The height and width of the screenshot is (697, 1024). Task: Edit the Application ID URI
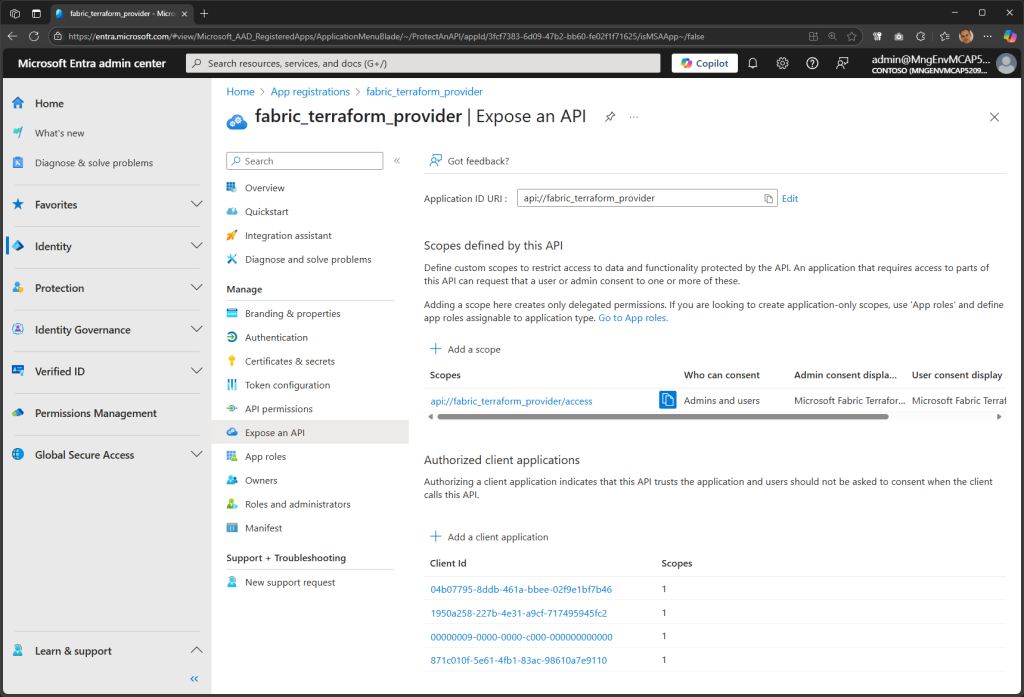click(x=789, y=198)
